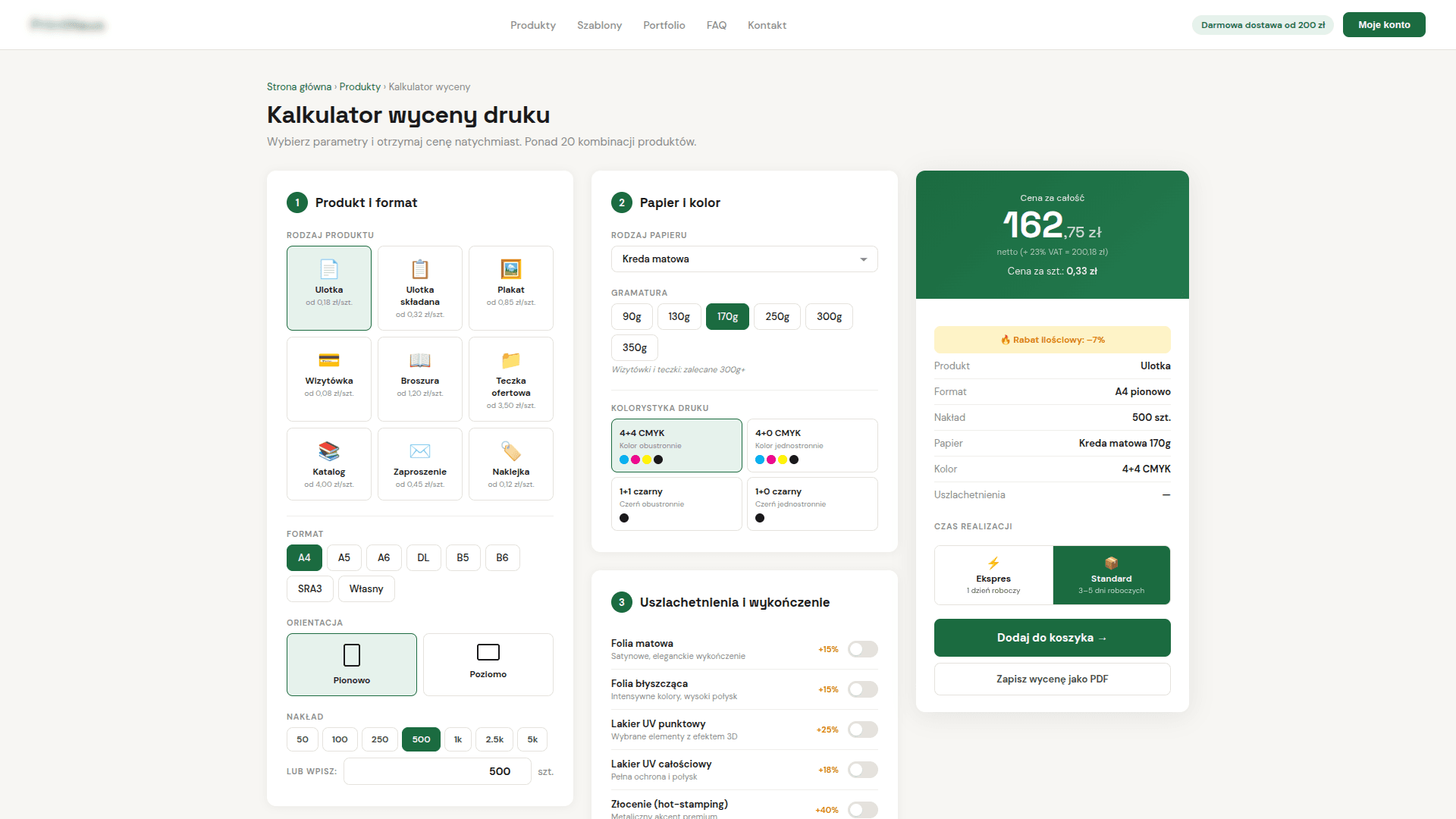This screenshot has height=819, width=1456.
Task: Go to the Portfolio nav link
Action: pyautogui.click(x=664, y=25)
